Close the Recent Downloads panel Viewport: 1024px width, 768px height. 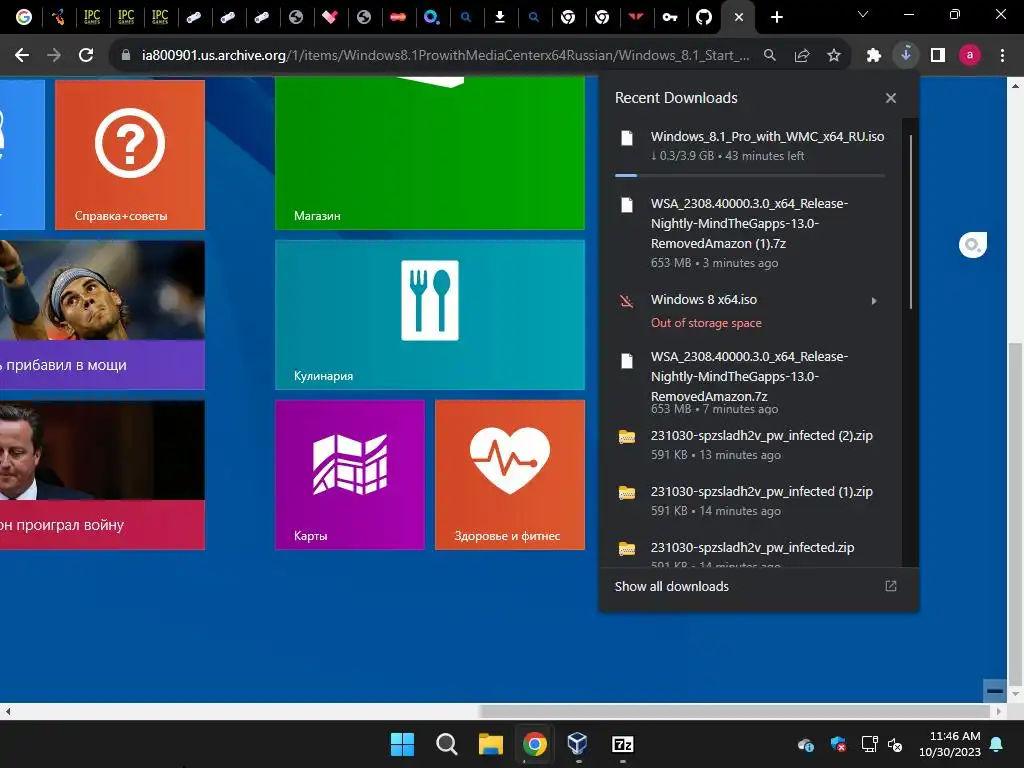point(891,98)
